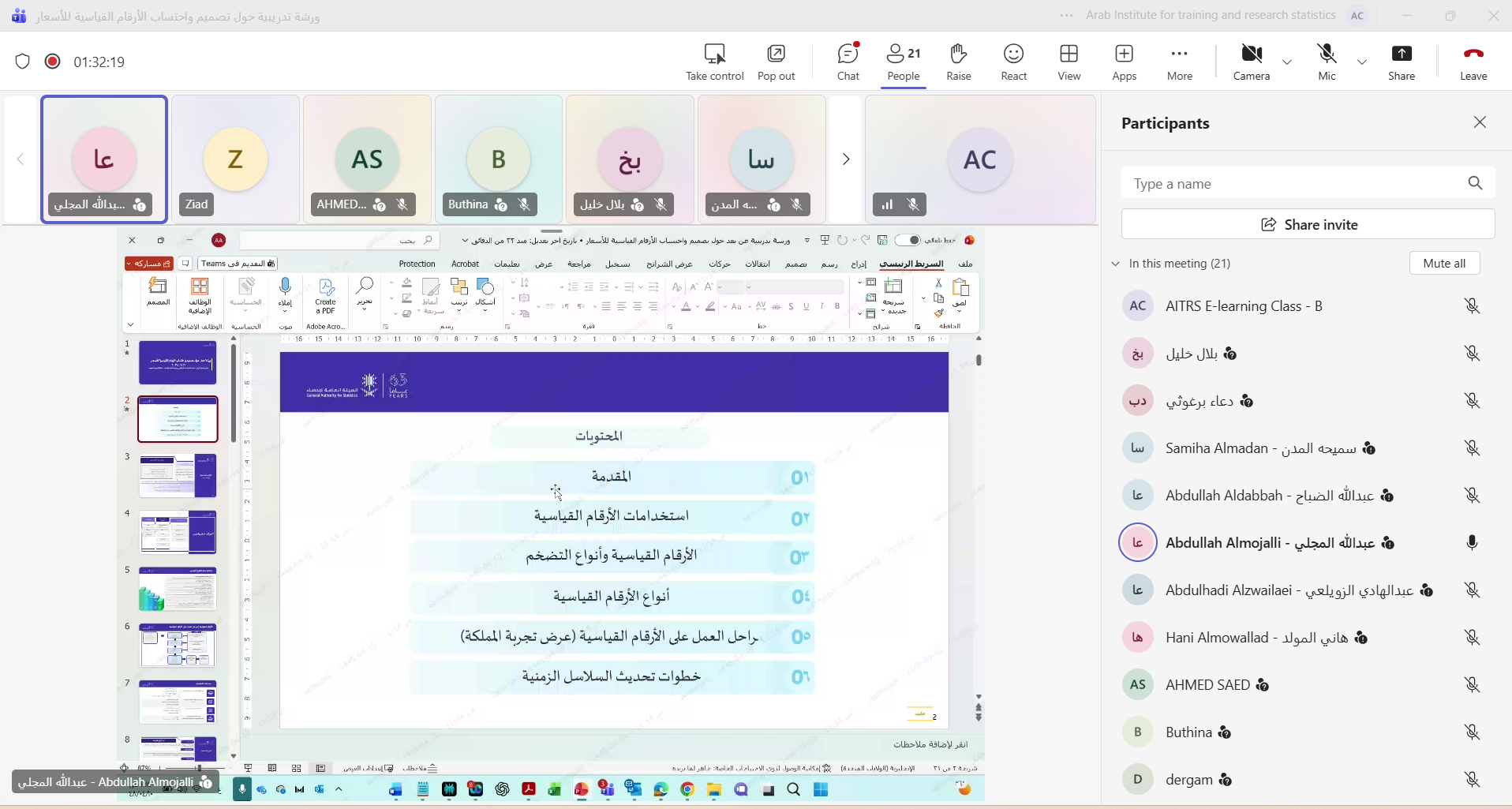Expand the Camera options dropdown arrow

1287,62
